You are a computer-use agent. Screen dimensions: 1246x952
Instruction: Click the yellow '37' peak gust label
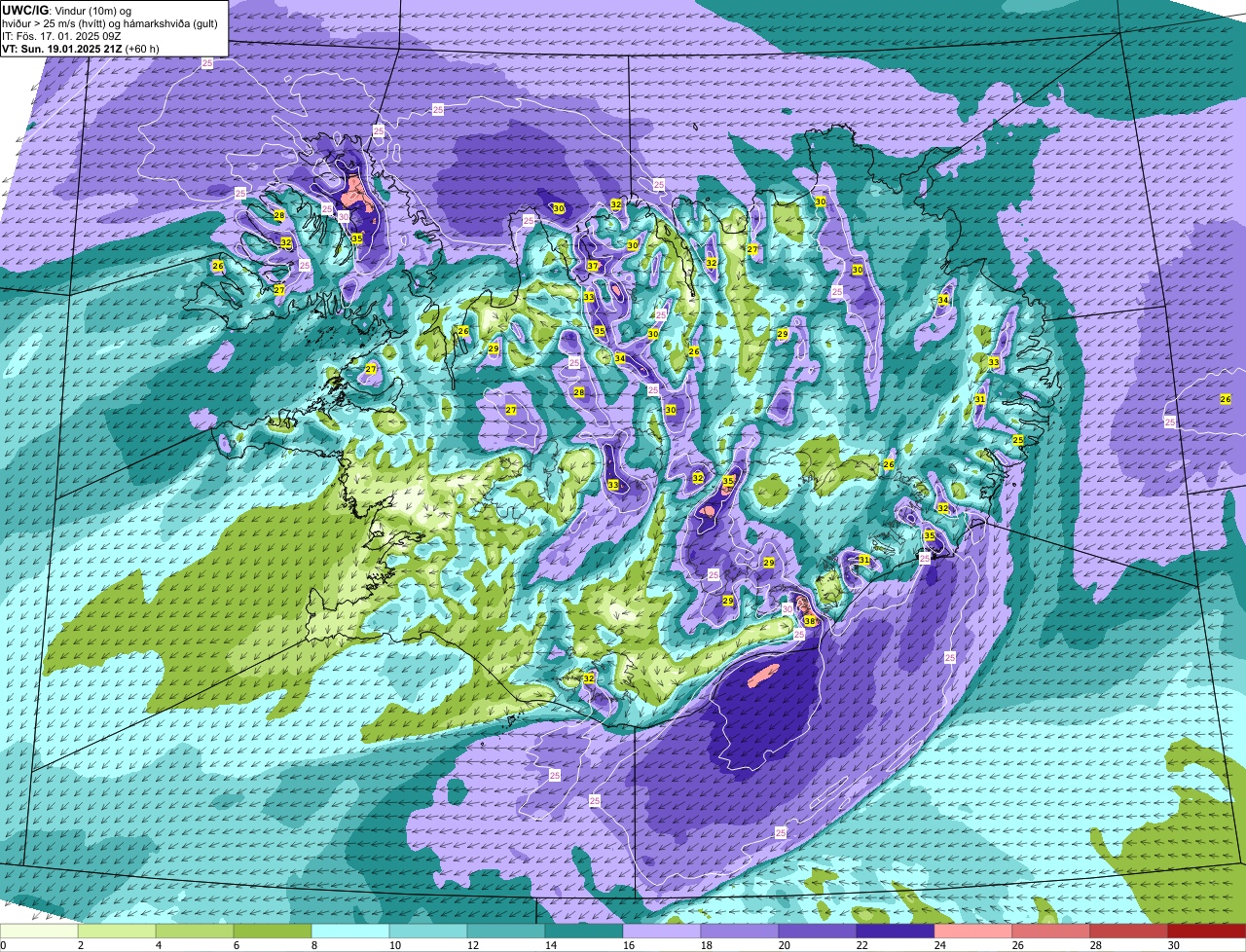tap(593, 266)
